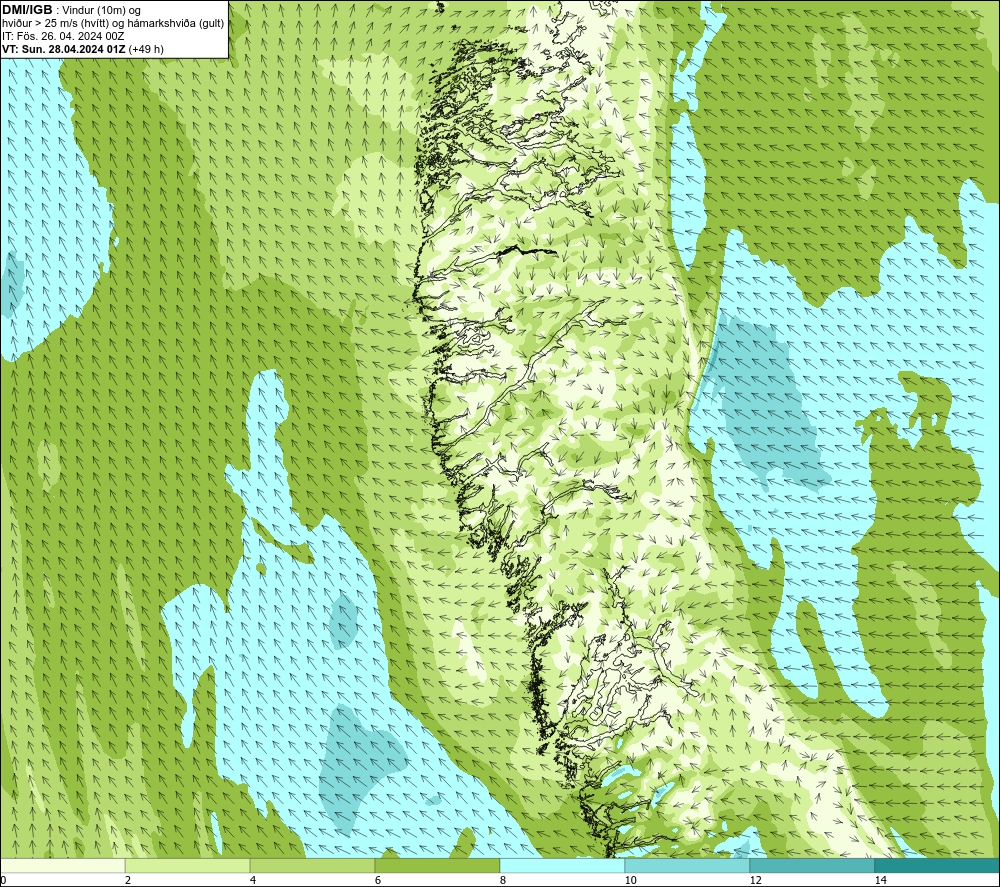Click the light cyan 8–10 m/s legend swatch

point(562,865)
